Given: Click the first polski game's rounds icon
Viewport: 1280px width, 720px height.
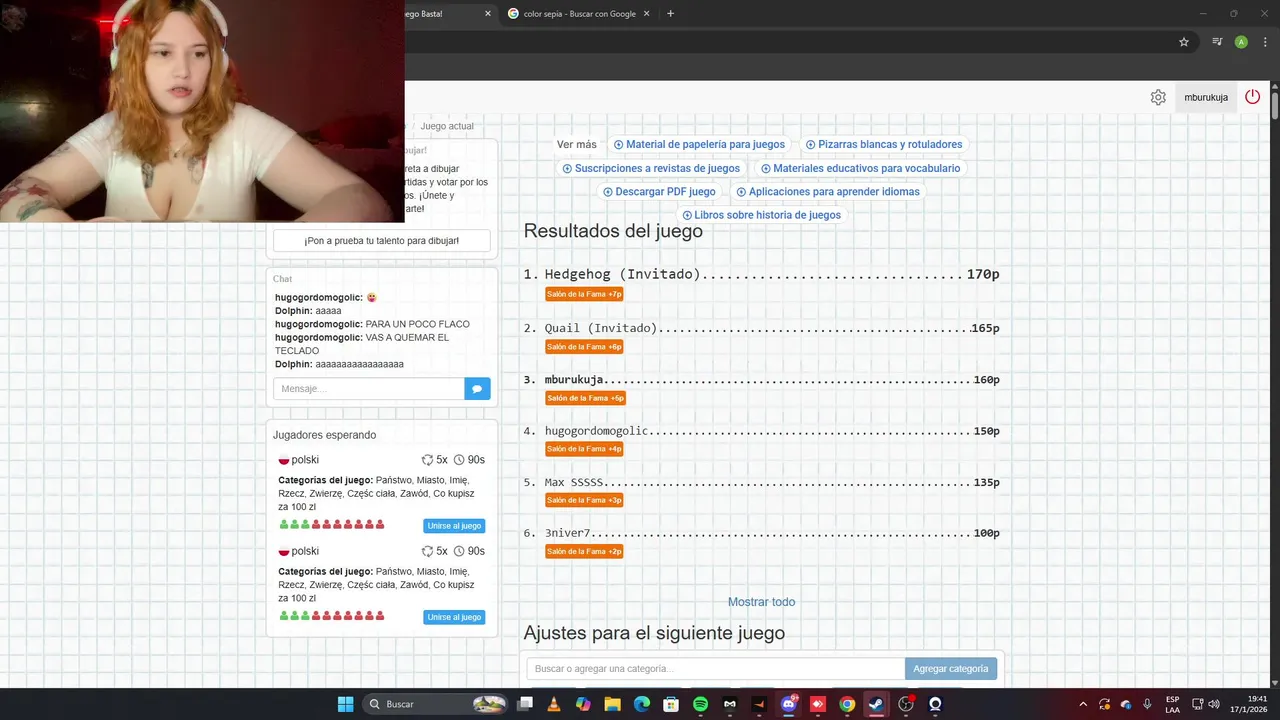Looking at the screenshot, I should point(428,460).
